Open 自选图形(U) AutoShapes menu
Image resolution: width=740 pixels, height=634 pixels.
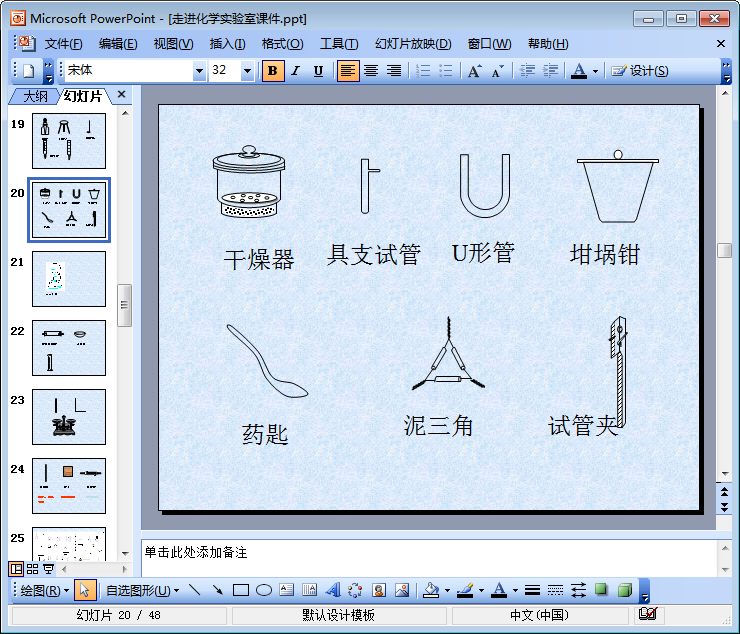pyautogui.click(x=142, y=591)
